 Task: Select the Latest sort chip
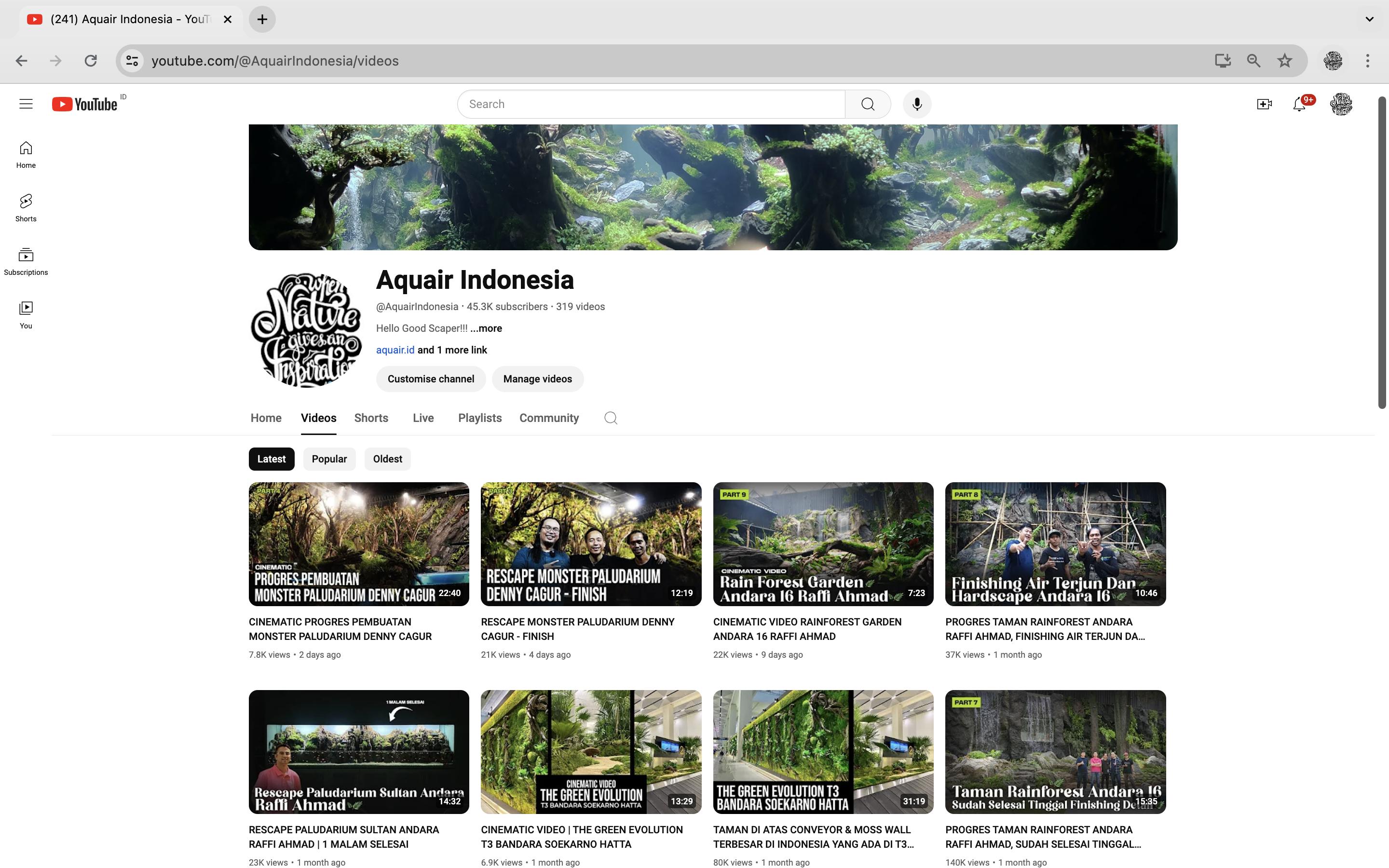(x=271, y=459)
